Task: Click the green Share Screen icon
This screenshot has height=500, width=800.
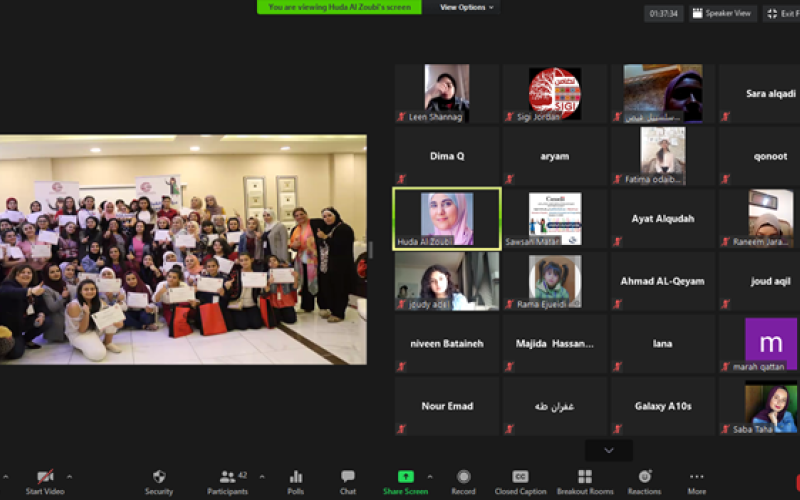Action: (405, 477)
